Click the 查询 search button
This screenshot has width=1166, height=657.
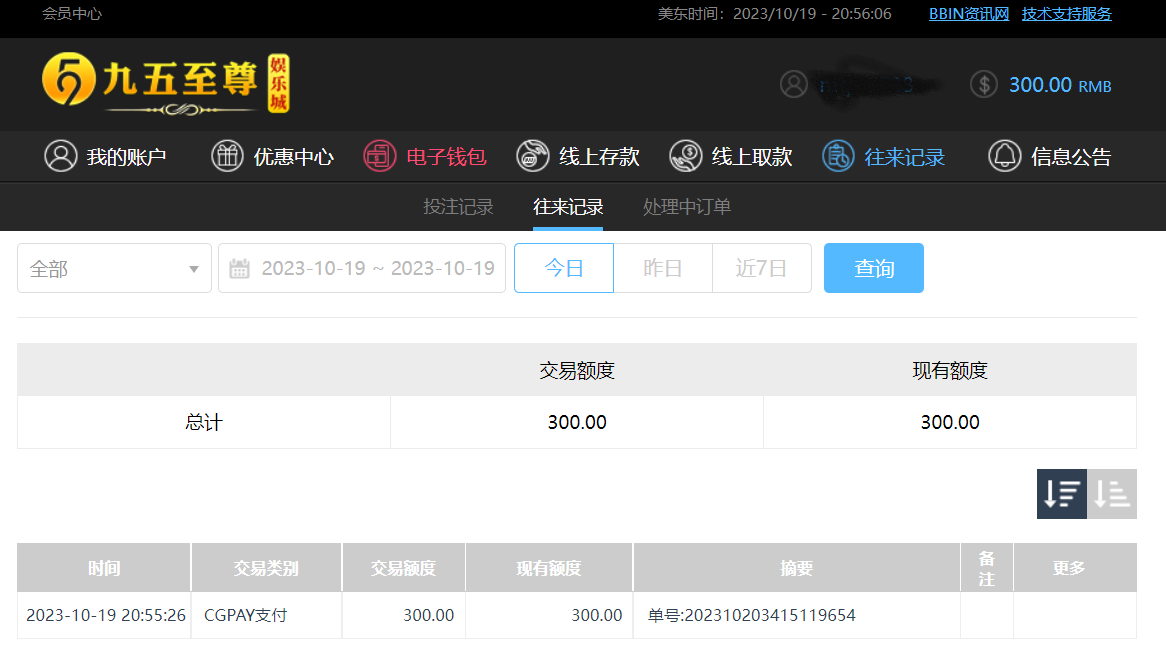[x=874, y=268]
